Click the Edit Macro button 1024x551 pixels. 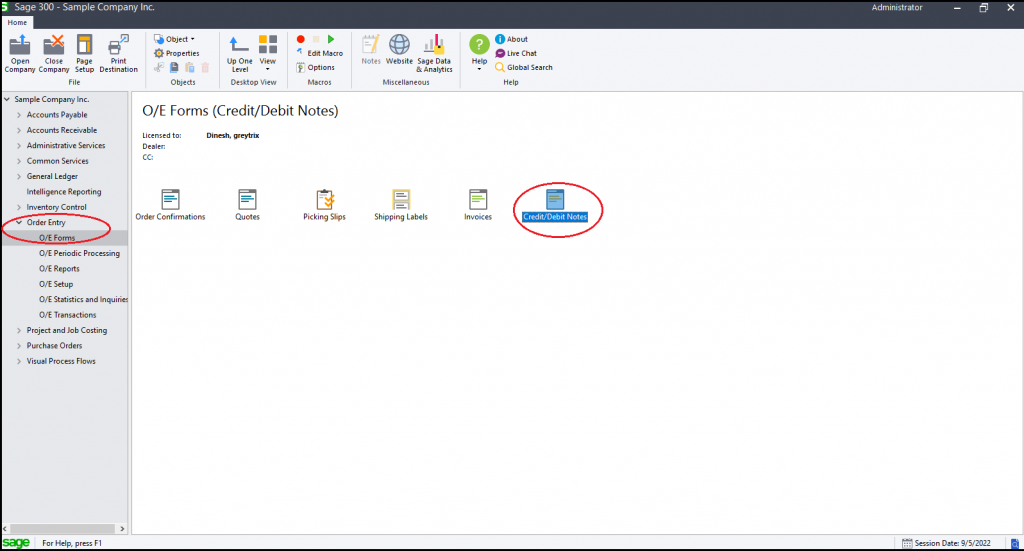point(319,54)
